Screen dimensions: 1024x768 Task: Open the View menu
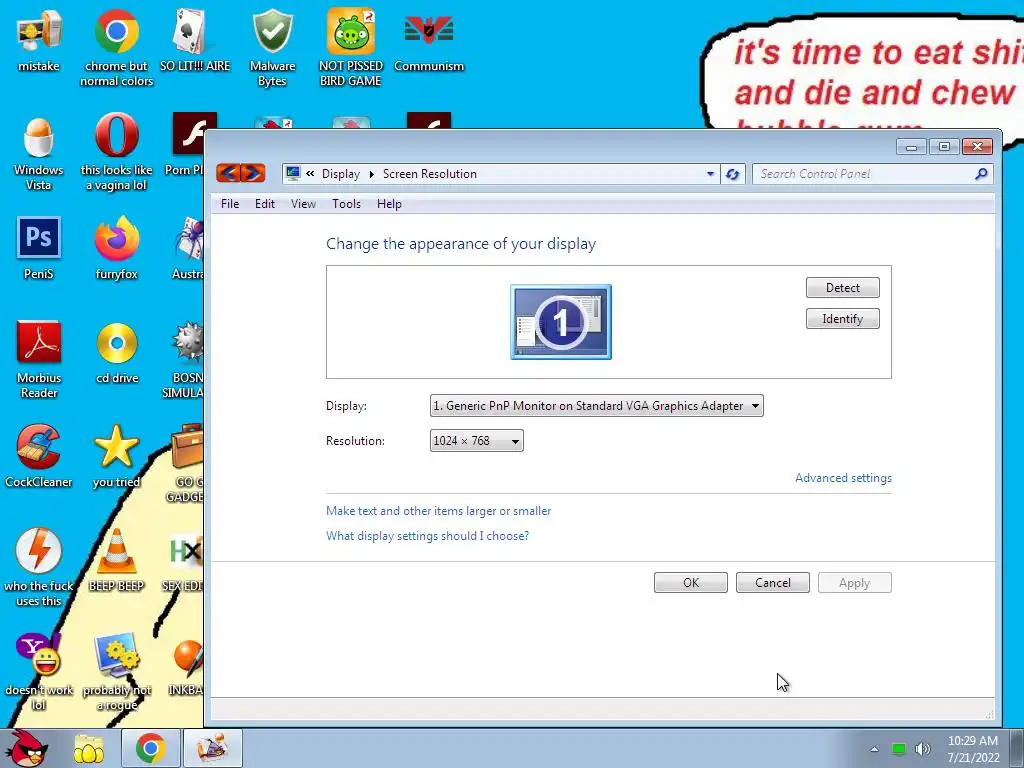[303, 204]
